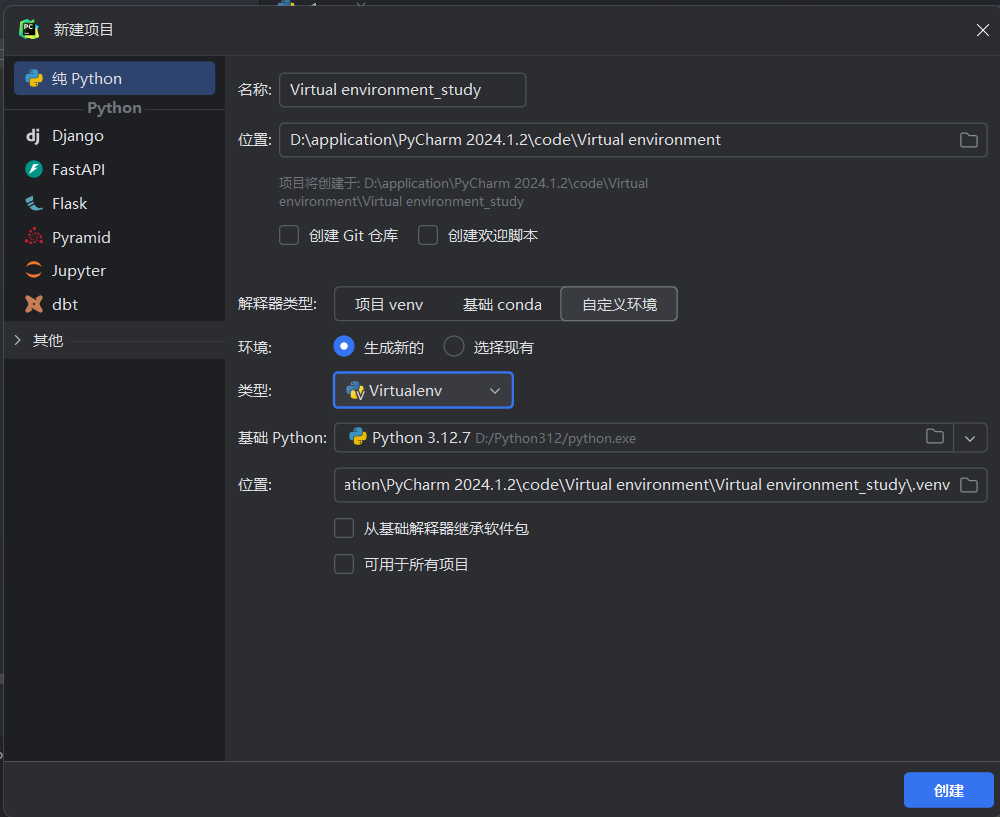Select dbt project type

pyautogui.click(x=115, y=304)
